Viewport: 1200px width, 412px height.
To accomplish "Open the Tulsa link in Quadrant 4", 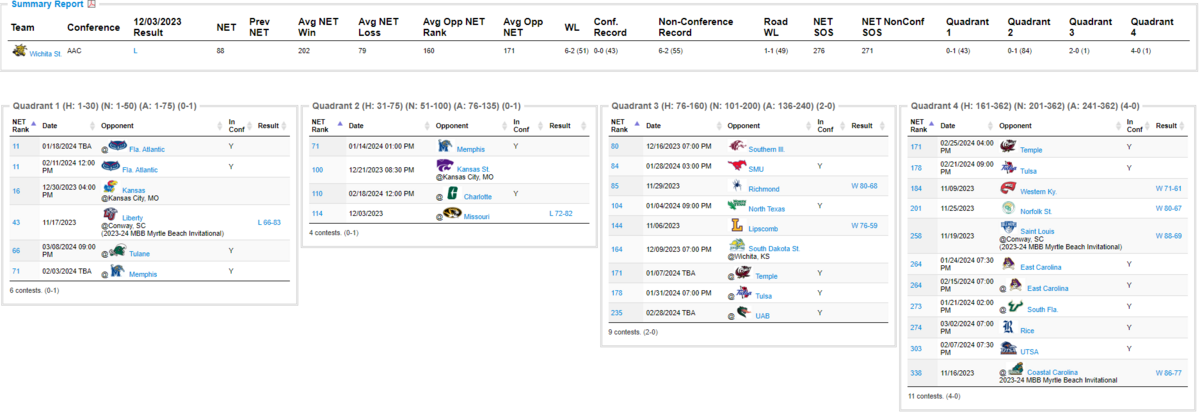I will point(1030,170).
